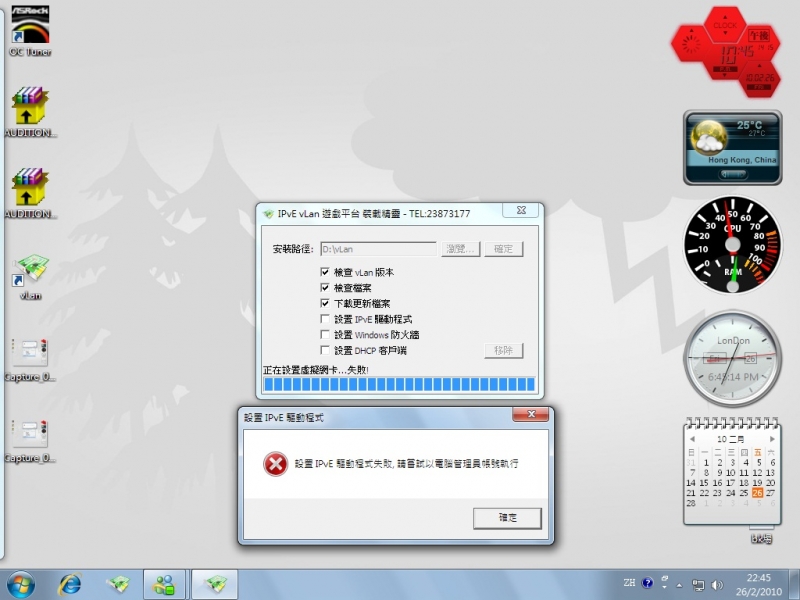Viewport: 800px width, 600px height.
Task: Open the blue help icon in tray
Action: tap(647, 583)
